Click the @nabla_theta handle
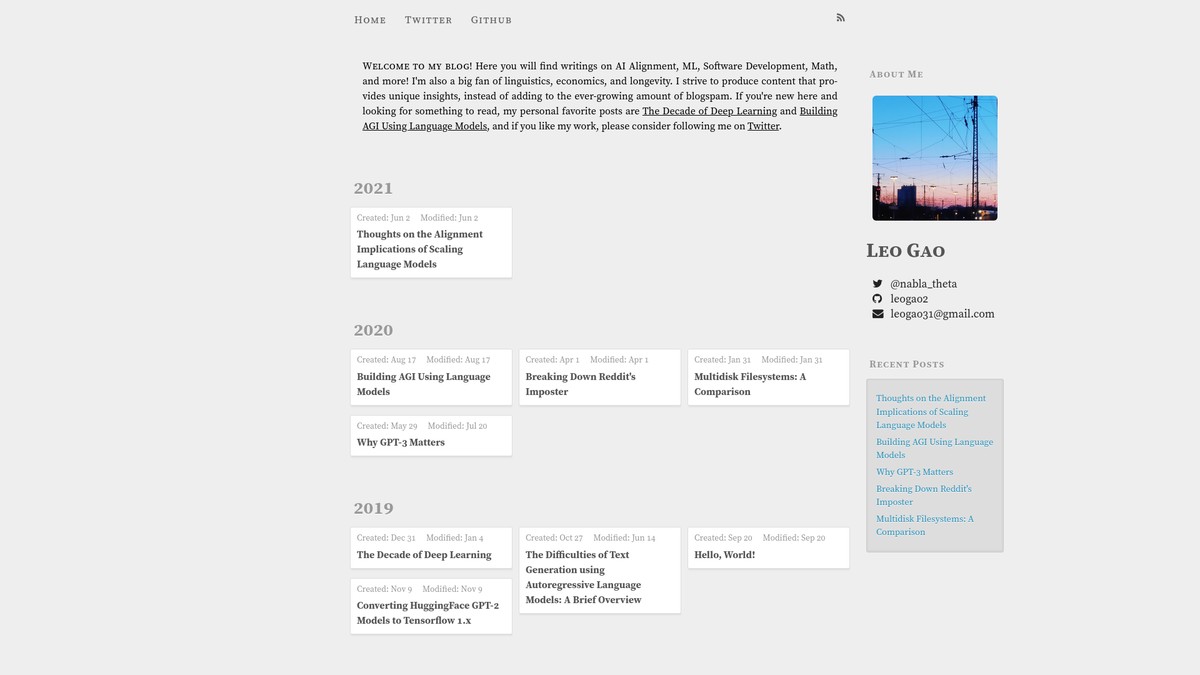This screenshot has width=1200, height=675. pyautogui.click(x=923, y=284)
